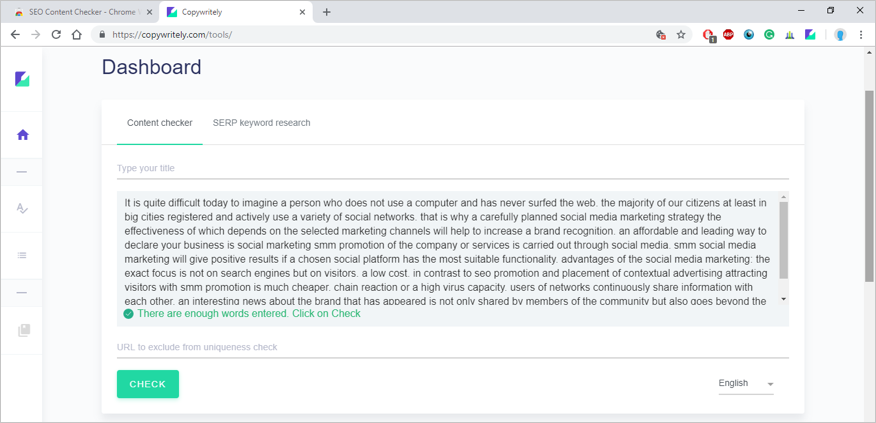
Task: Click the Type your title field
Action: point(452,168)
